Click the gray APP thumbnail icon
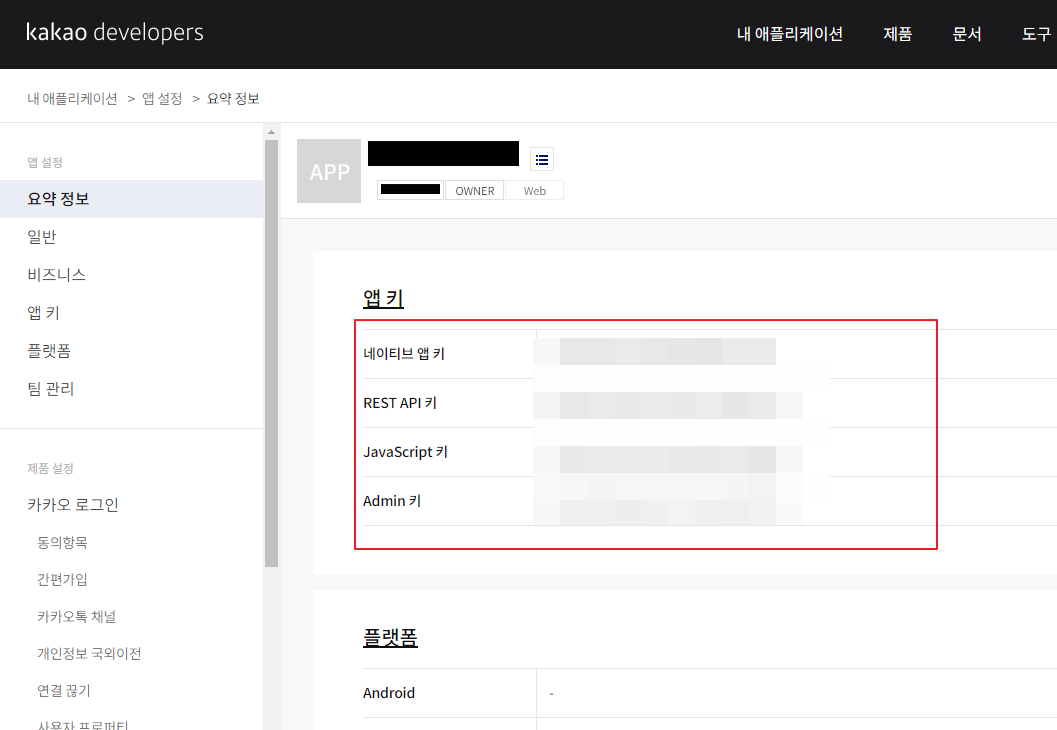Viewport: 1057px width, 730px height. click(x=329, y=171)
